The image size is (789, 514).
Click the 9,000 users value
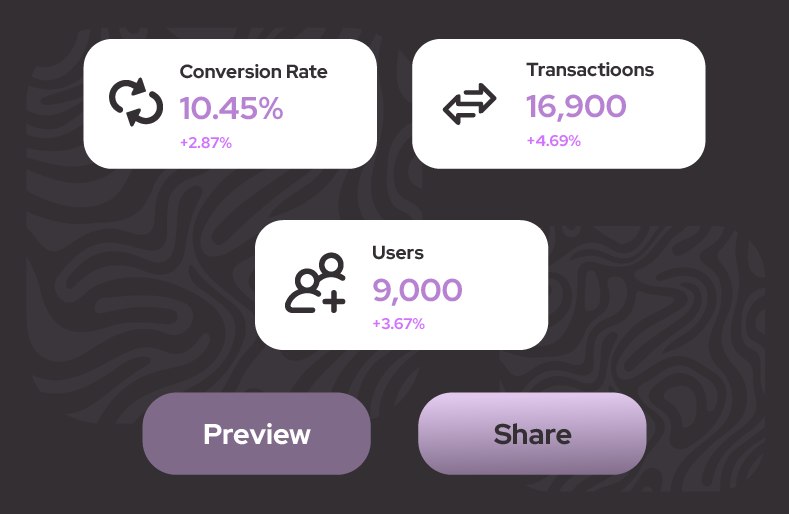417,290
